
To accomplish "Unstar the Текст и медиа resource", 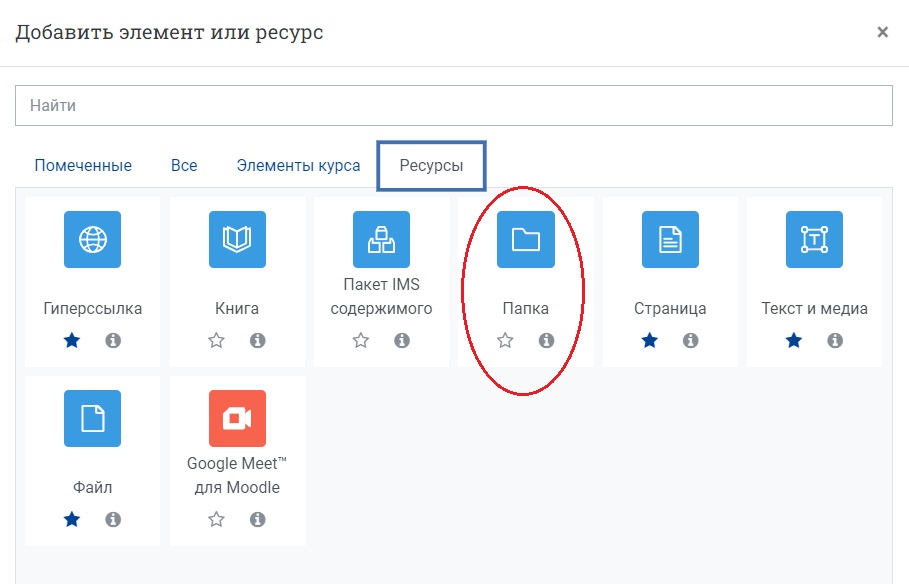I will [794, 340].
